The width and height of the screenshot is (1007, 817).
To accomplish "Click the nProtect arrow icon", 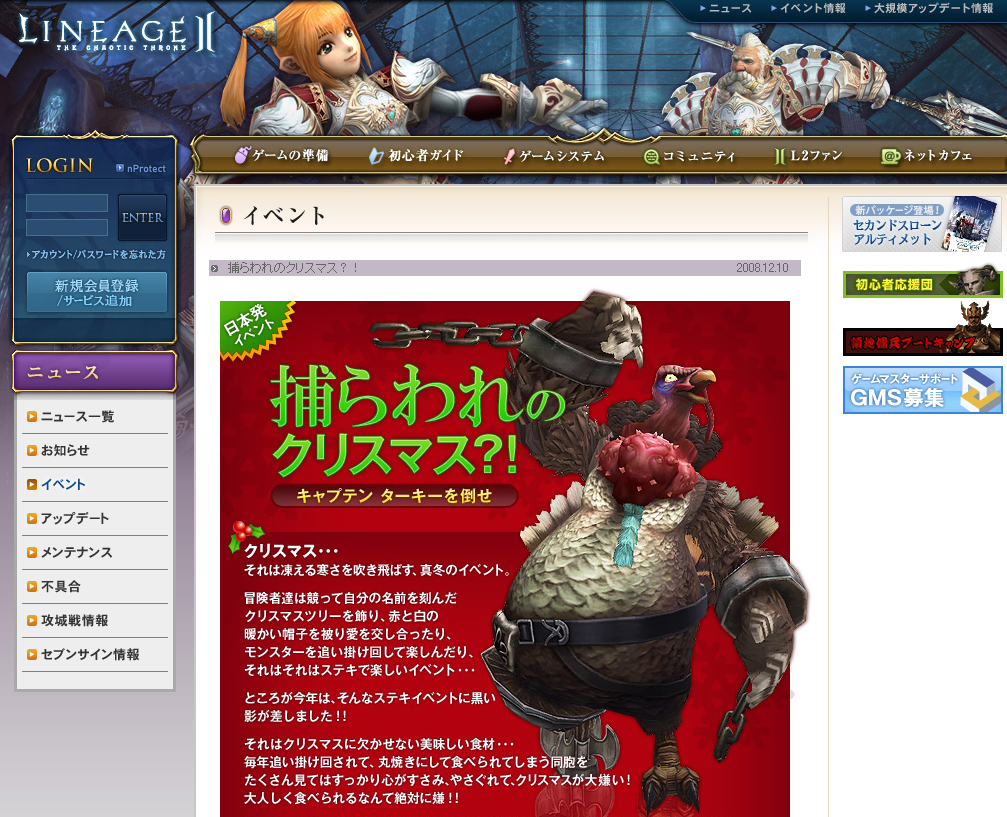I will 120,168.
